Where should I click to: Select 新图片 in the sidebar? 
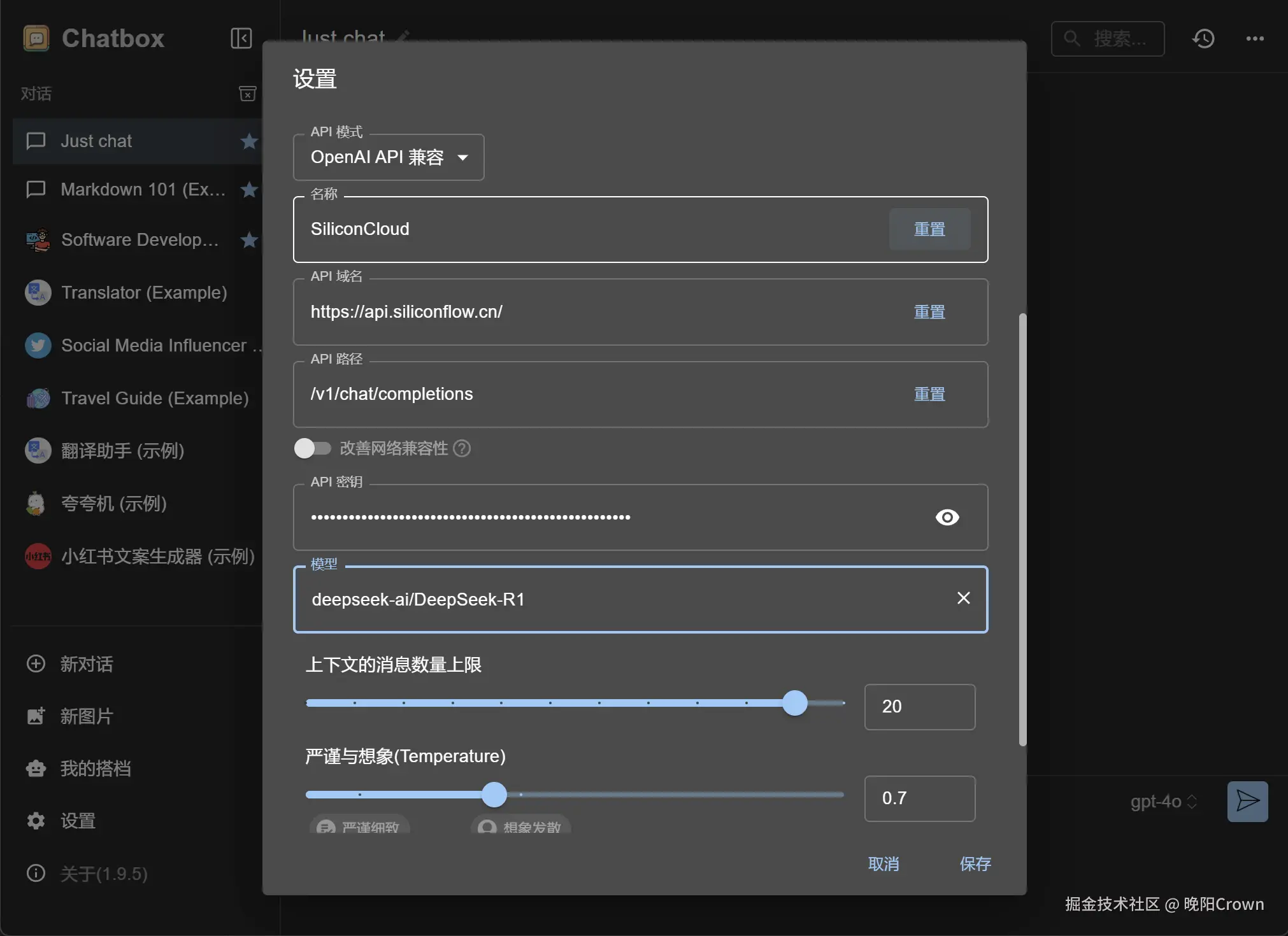point(87,716)
